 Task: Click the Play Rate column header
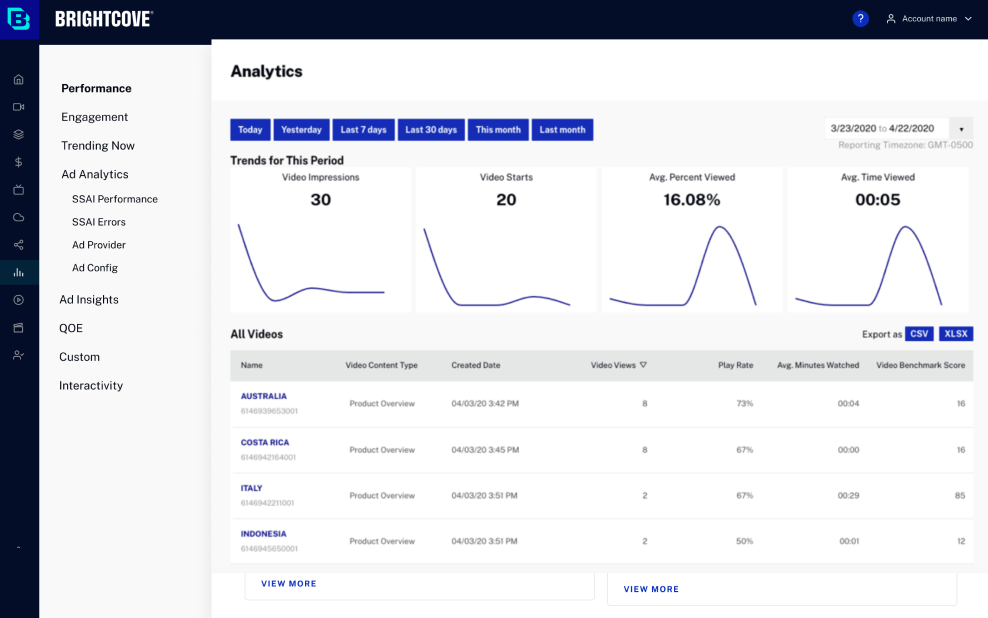(735, 365)
